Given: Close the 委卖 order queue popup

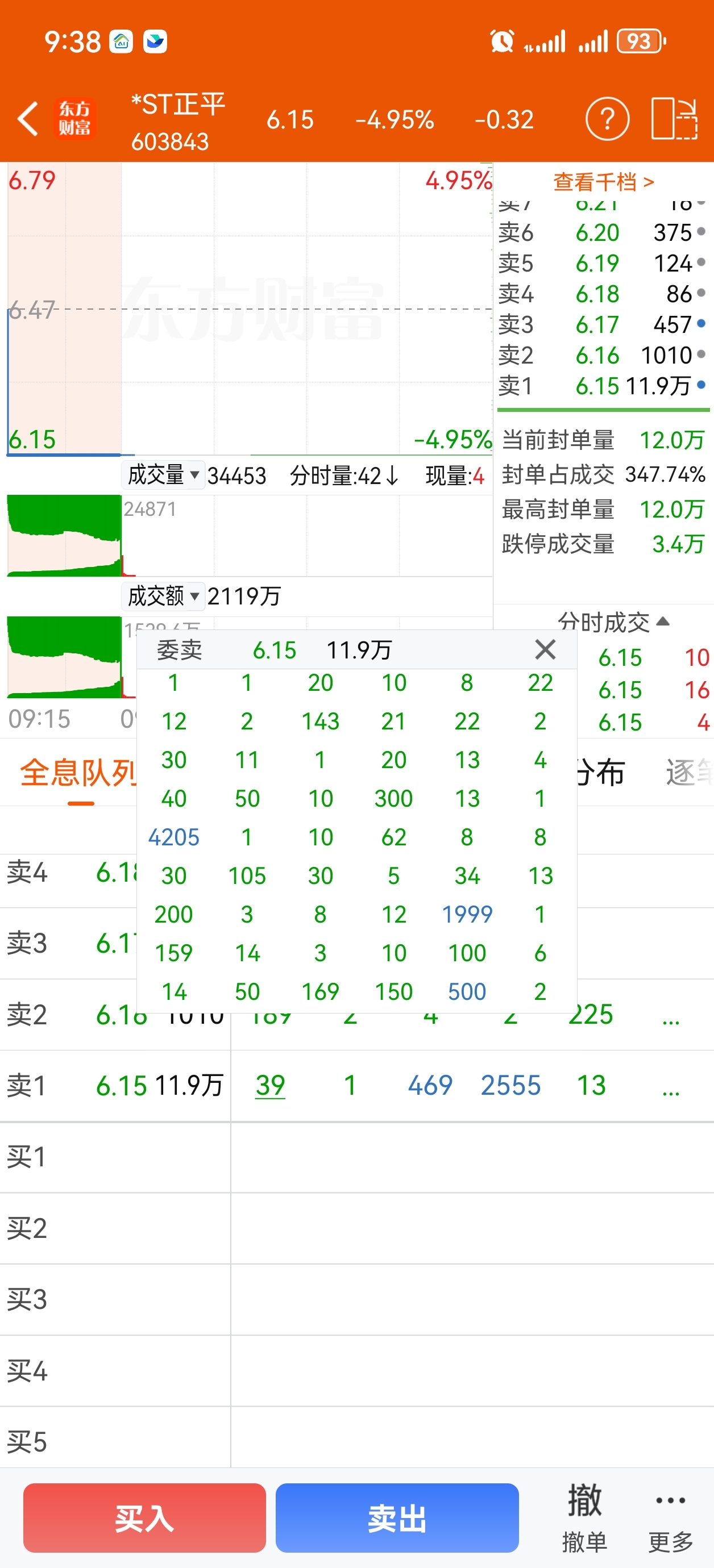Looking at the screenshot, I should pyautogui.click(x=545, y=649).
